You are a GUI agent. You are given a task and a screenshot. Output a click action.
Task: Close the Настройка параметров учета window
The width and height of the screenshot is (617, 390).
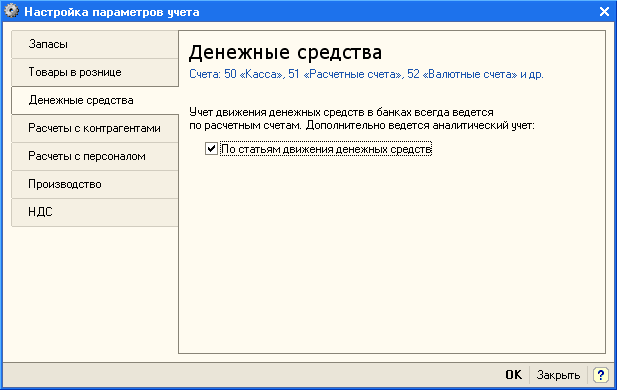[604, 12]
